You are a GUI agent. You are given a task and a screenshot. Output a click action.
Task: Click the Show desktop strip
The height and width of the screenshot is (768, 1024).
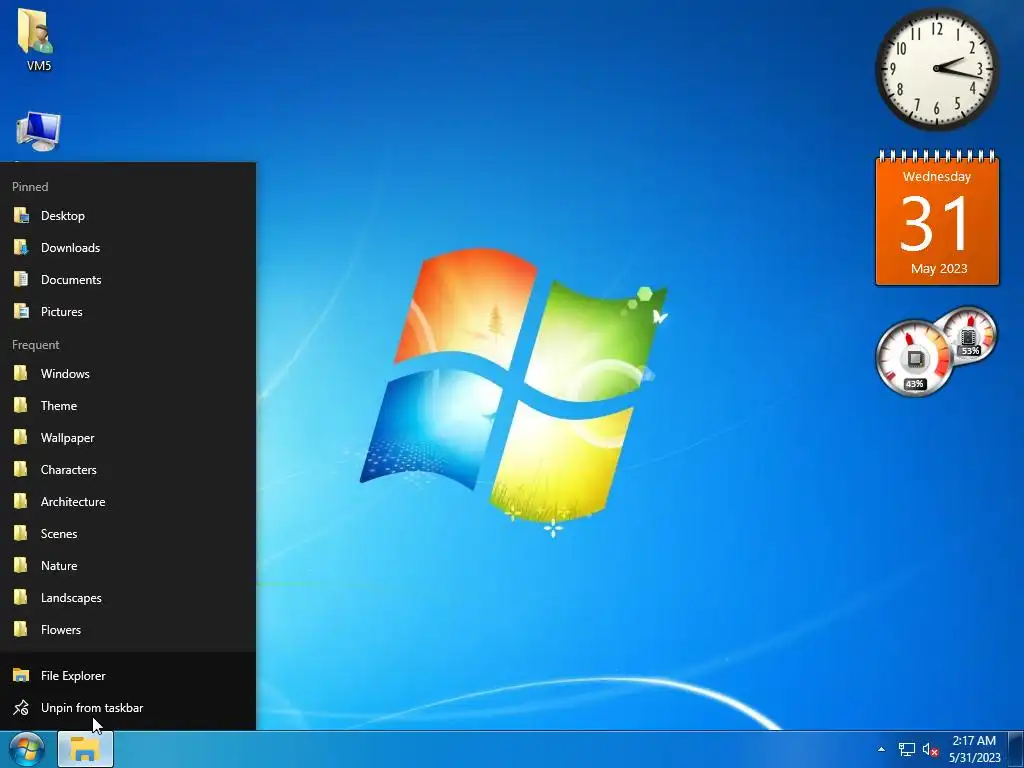1016,749
